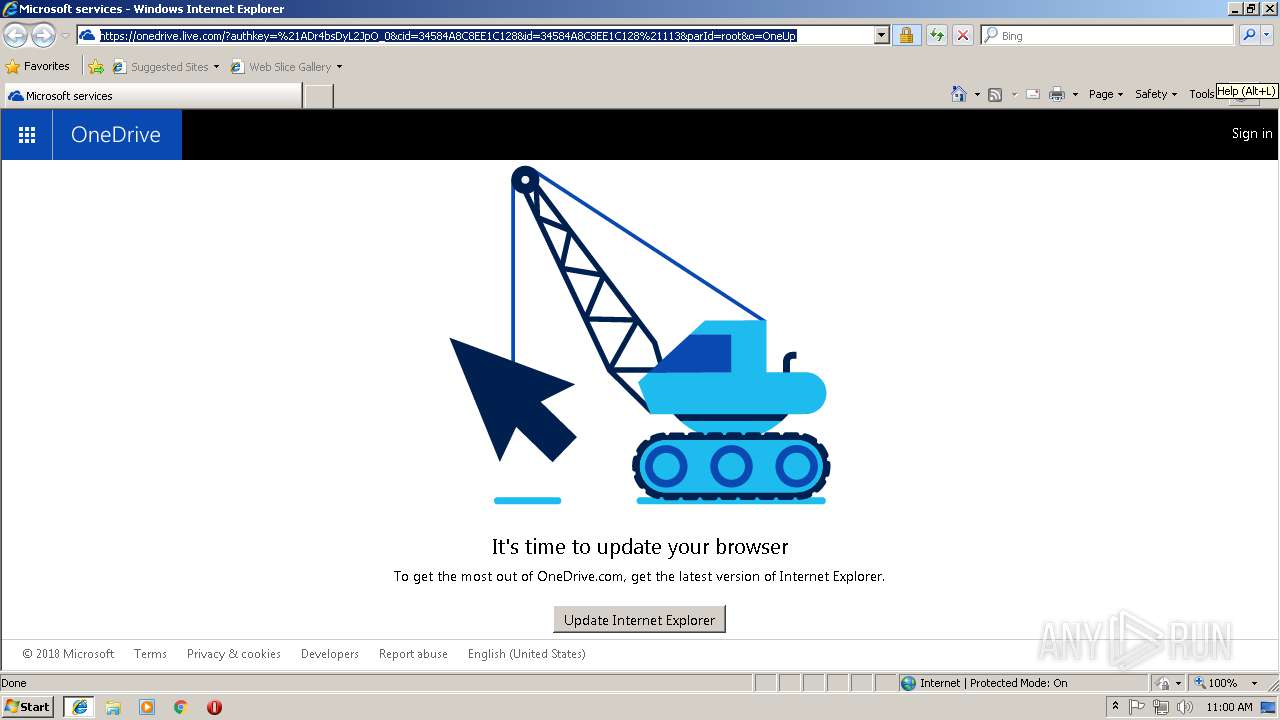Open recent pages dropdown arrow
Viewport: 1280px width, 720px height.
[x=65, y=36]
